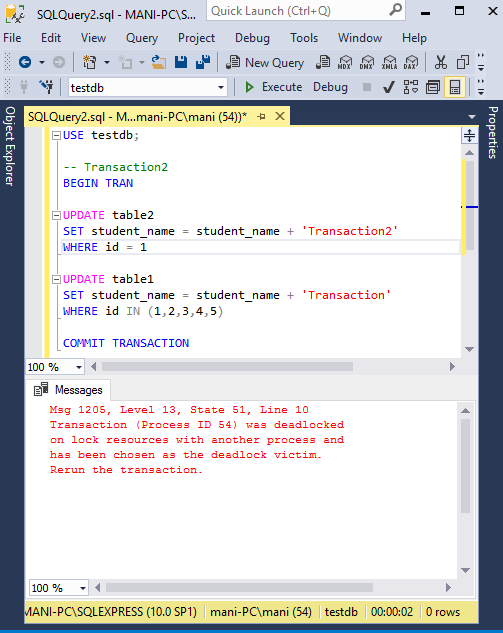Open an XMLA query with the XMLA icon
The width and height of the screenshot is (503, 633).
389,62
